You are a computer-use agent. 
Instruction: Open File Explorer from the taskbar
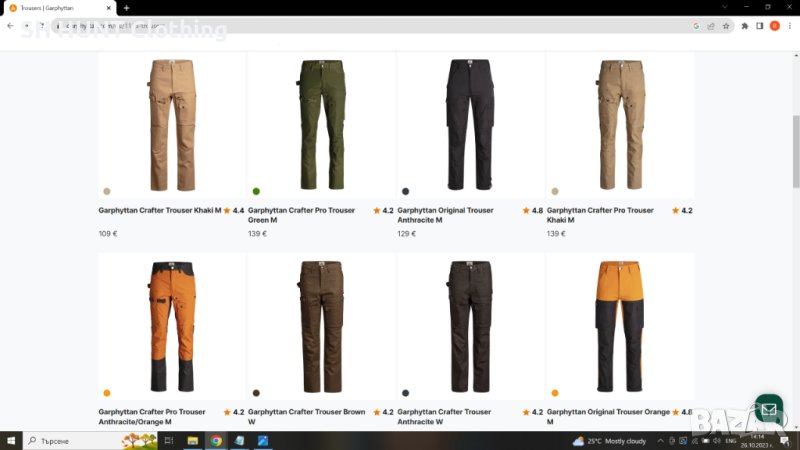[193, 440]
